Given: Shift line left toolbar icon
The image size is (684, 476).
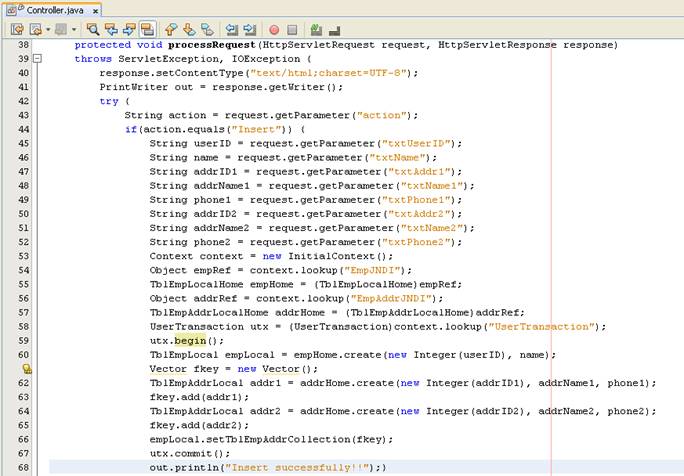Looking at the screenshot, I should 232,30.
